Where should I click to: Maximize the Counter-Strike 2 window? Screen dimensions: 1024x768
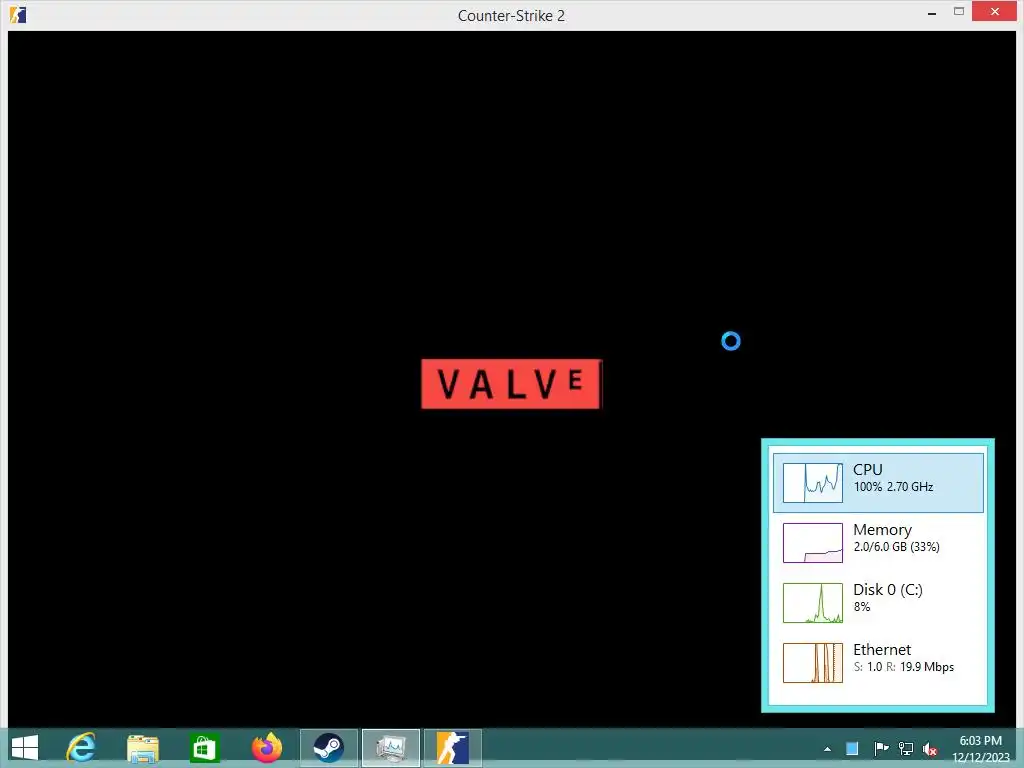pyautogui.click(x=959, y=12)
